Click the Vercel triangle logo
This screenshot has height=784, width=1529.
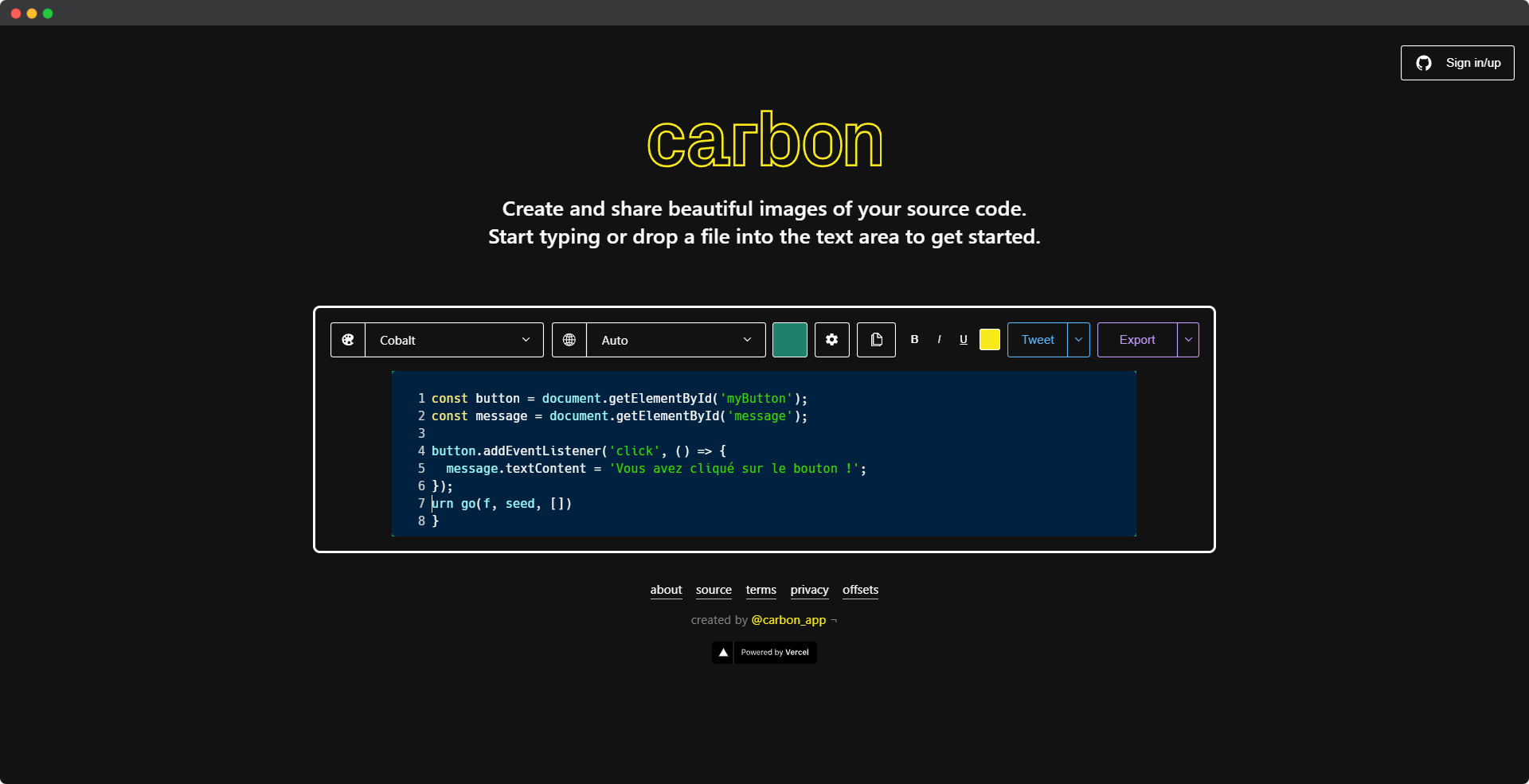pyautogui.click(x=723, y=653)
